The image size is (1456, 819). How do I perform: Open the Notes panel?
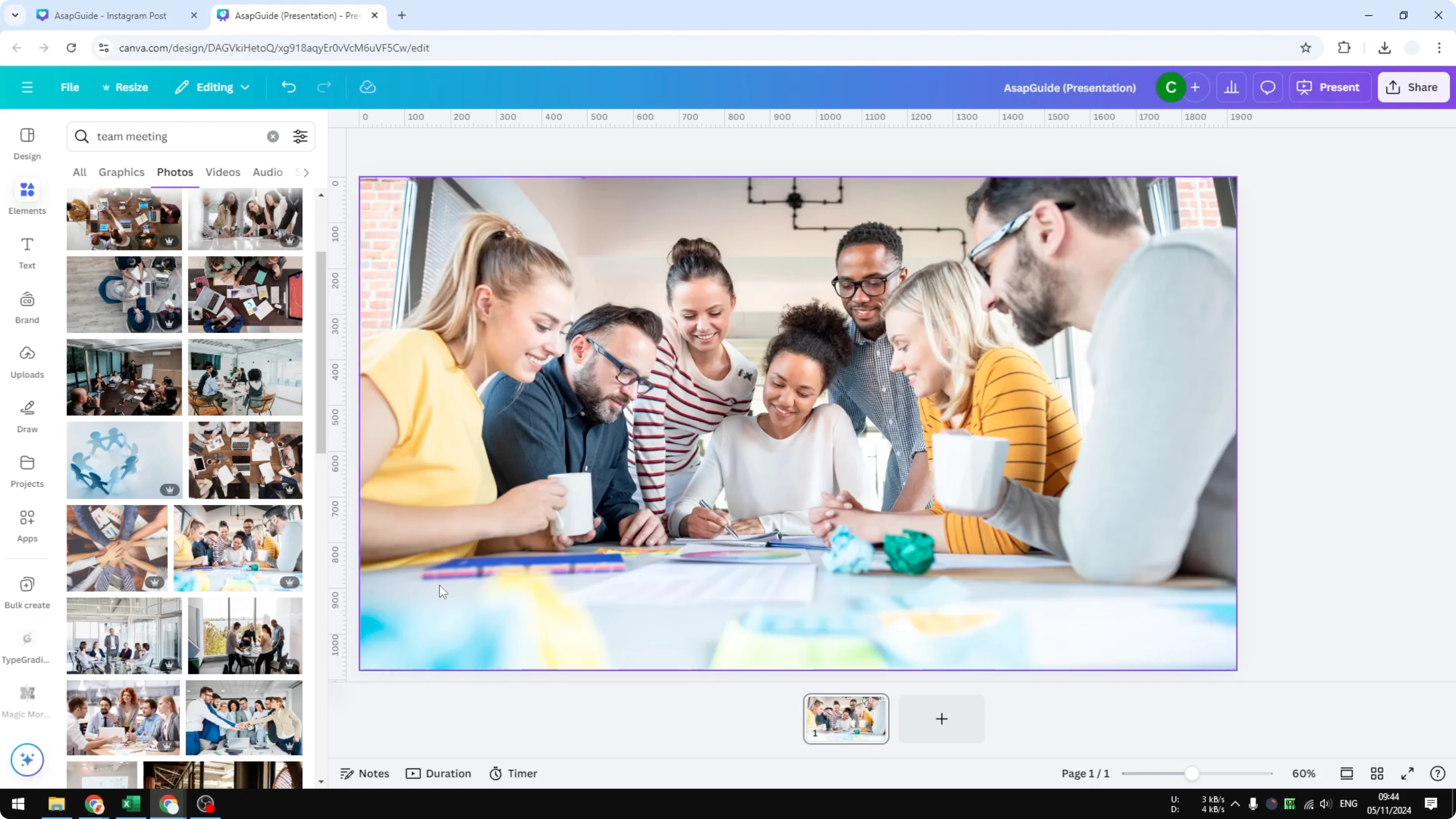(x=364, y=773)
